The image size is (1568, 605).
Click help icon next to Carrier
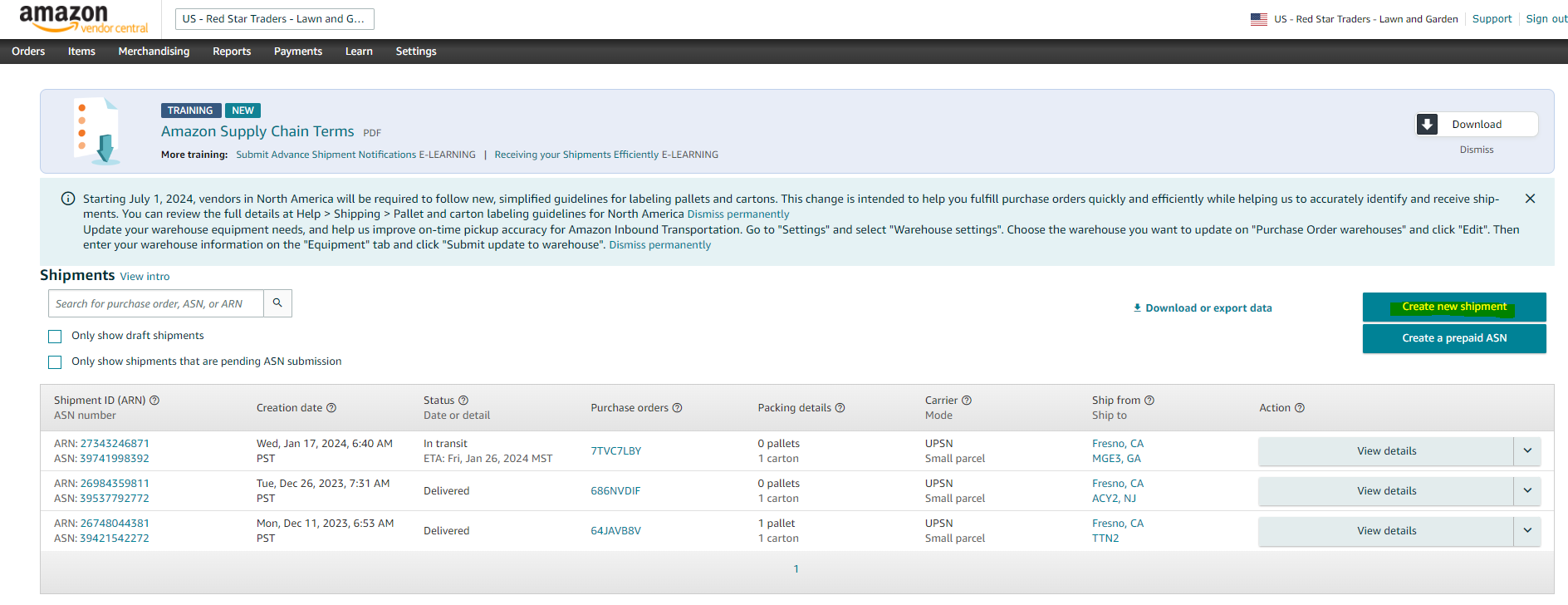coord(967,401)
